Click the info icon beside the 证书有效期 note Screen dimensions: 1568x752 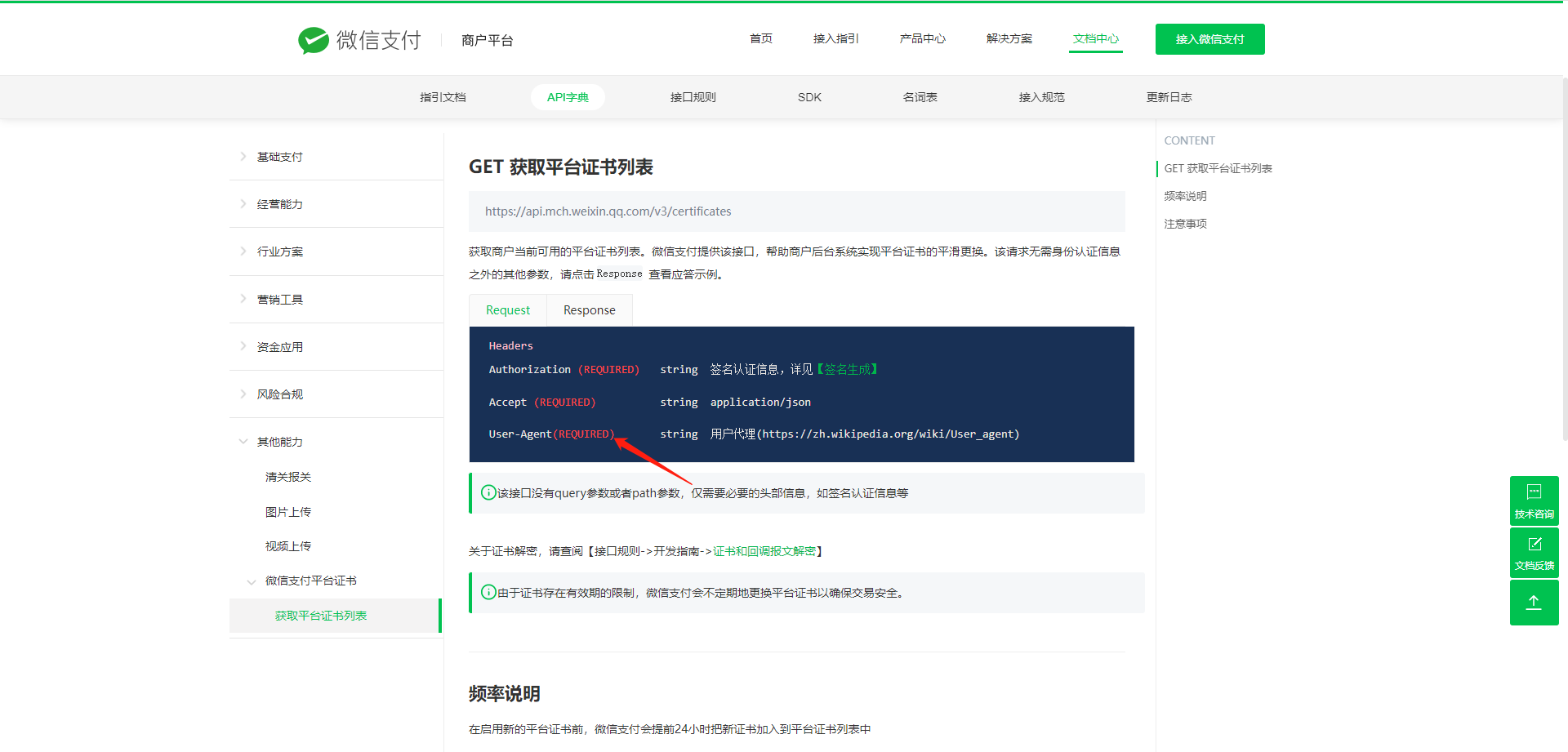pyautogui.click(x=488, y=592)
